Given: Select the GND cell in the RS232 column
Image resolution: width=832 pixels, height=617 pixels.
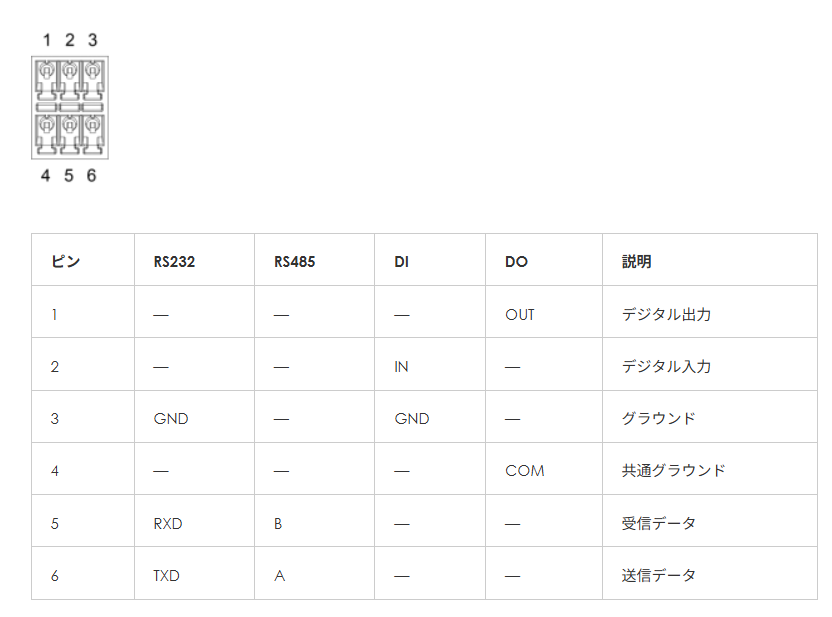Looking at the screenshot, I should point(171,418).
